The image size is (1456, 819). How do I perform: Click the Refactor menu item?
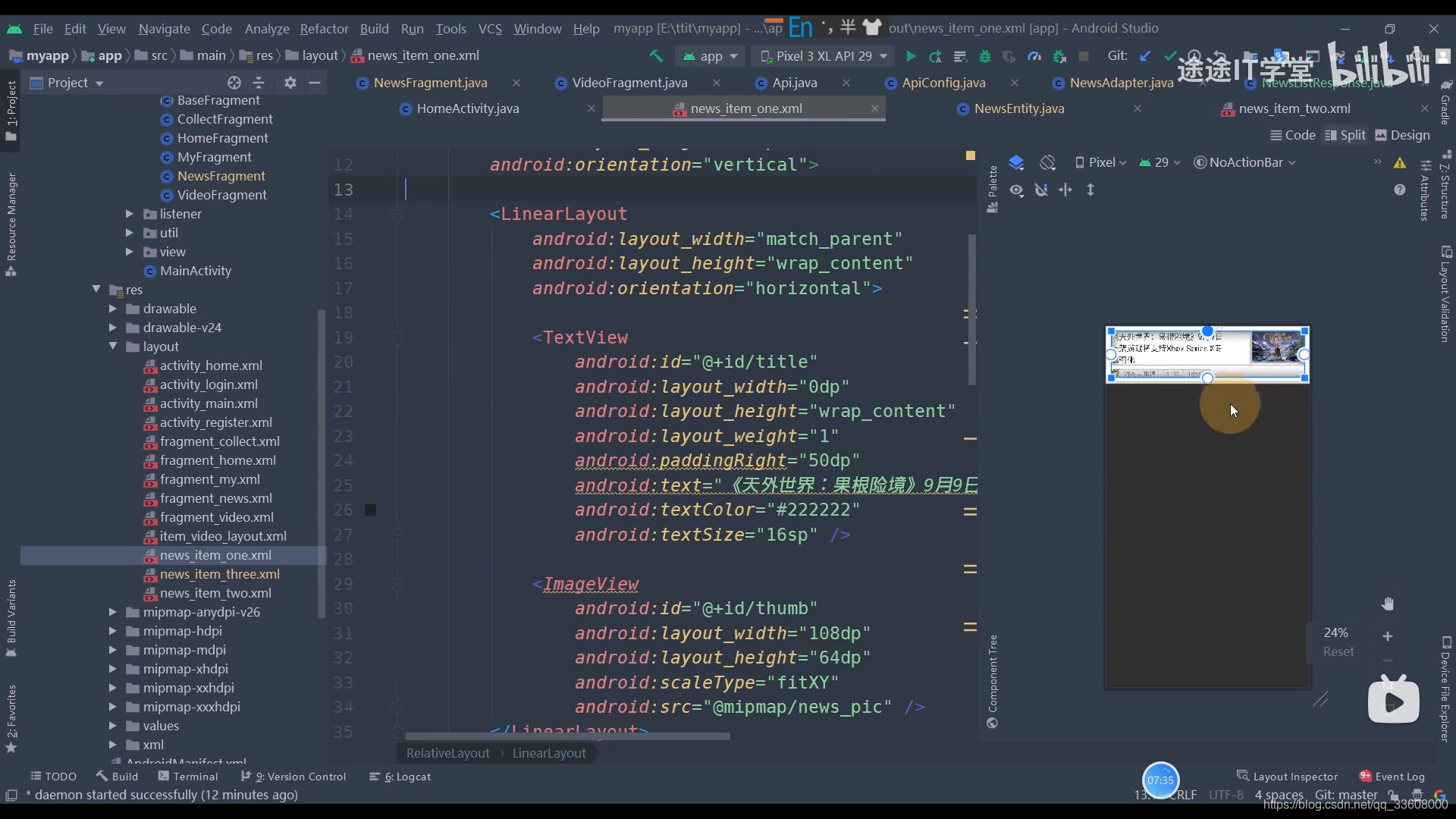click(324, 27)
